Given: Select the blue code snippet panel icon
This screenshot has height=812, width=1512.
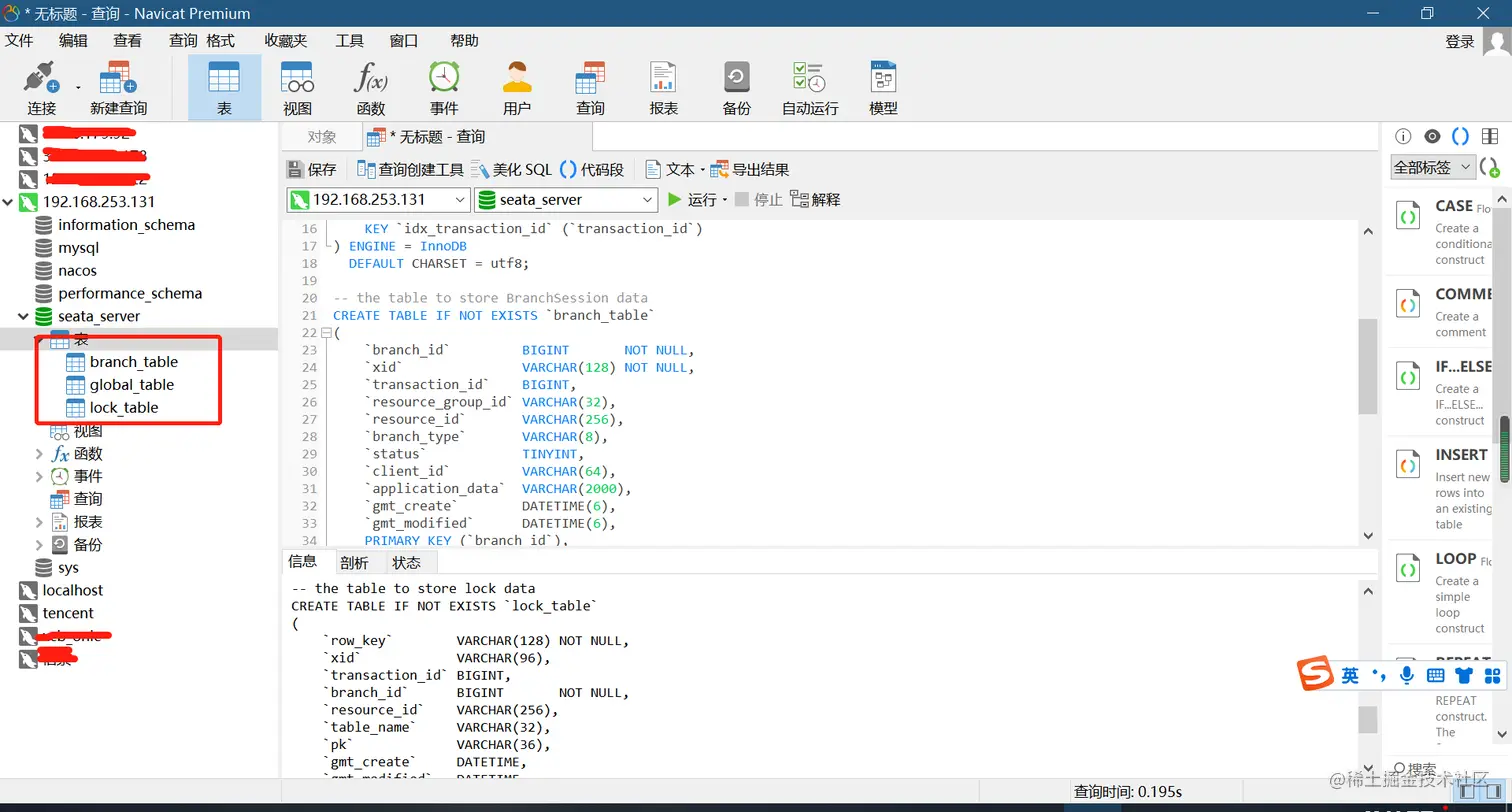Looking at the screenshot, I should click(x=1460, y=137).
